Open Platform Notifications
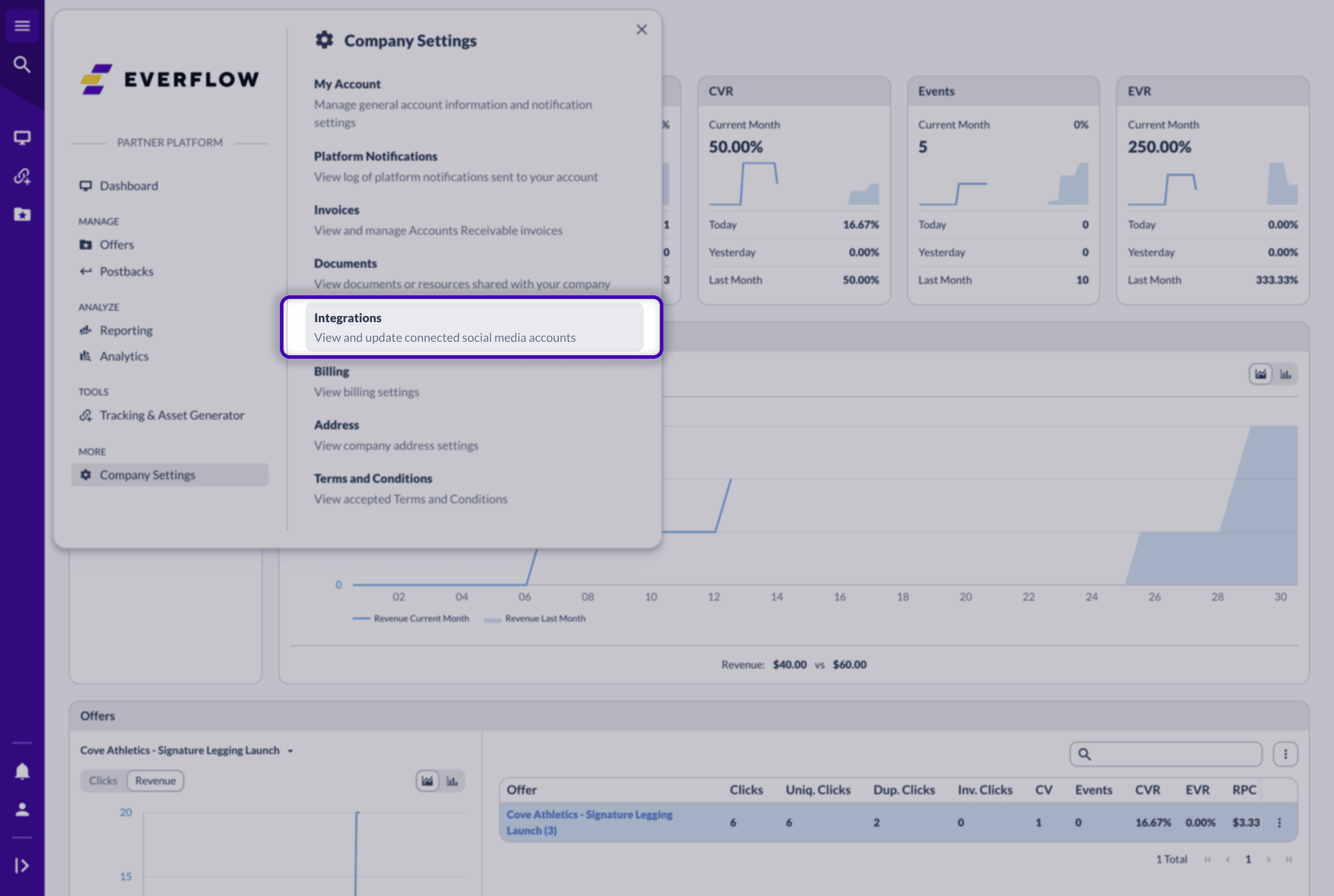 tap(474, 166)
